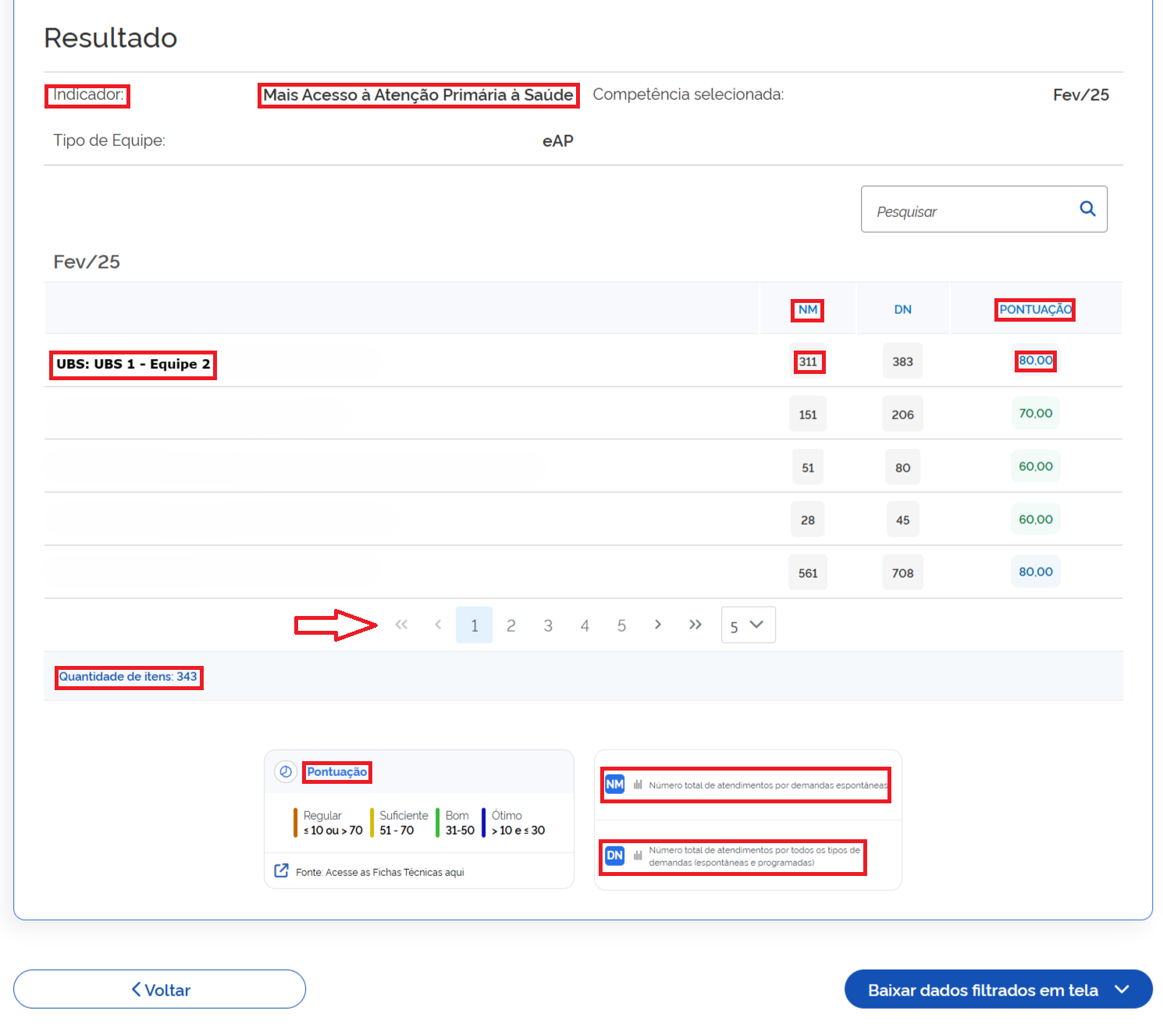Click the search magnifier icon
Screen dimensions: 1163x1036
[1087, 208]
